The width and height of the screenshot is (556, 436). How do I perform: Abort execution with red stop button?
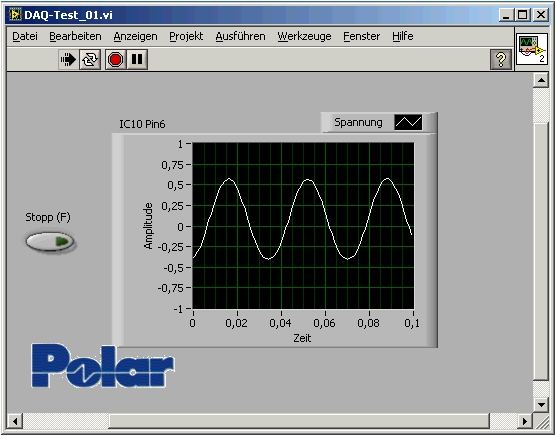tap(115, 59)
